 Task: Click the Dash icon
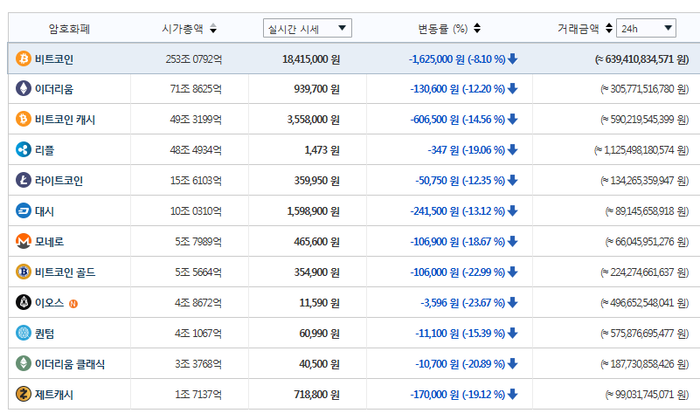pos(23,211)
